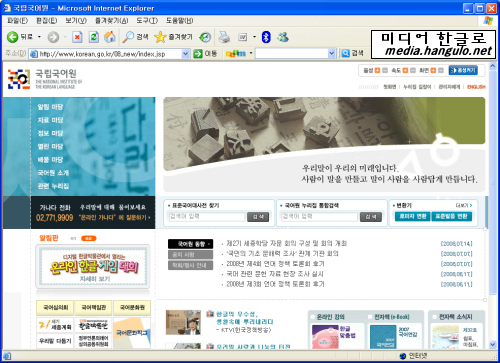Screen dimensions: 500x363
Task: Click the Daum search toolbar magnifier button
Action: pyautogui.click(x=346, y=53)
